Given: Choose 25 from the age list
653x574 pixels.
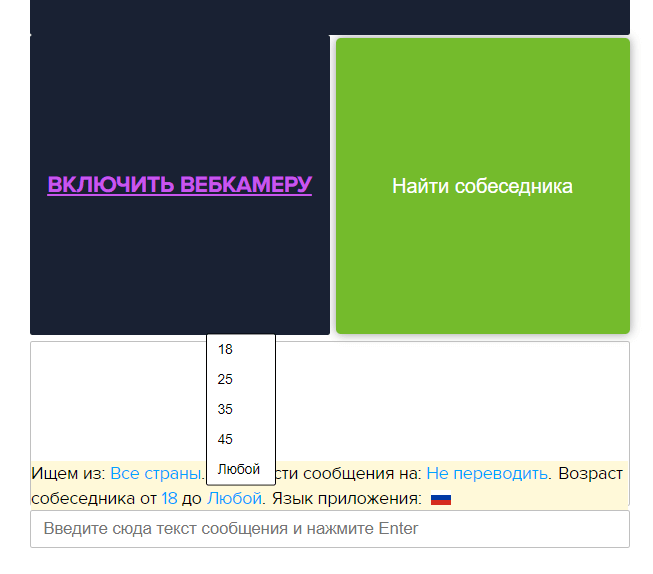Looking at the screenshot, I should [241, 379].
